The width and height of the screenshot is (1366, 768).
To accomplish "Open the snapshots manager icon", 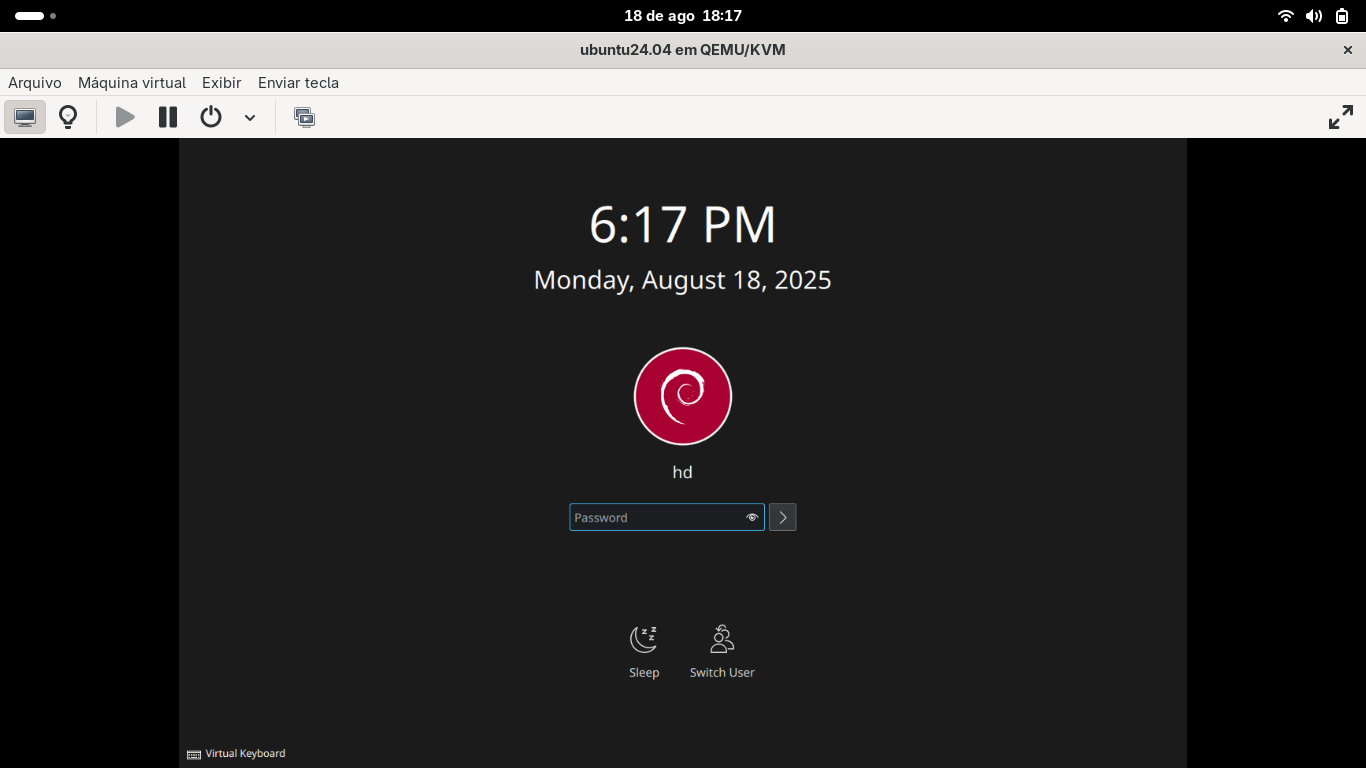I will click(304, 117).
